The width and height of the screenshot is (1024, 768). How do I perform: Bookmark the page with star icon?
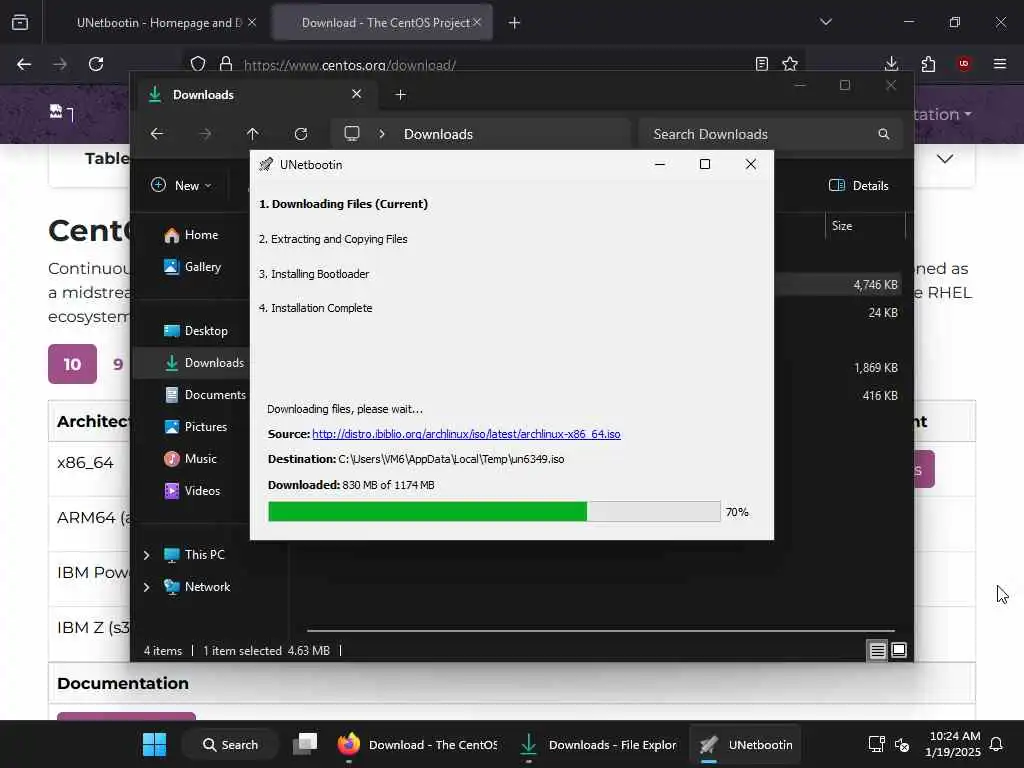[790, 64]
